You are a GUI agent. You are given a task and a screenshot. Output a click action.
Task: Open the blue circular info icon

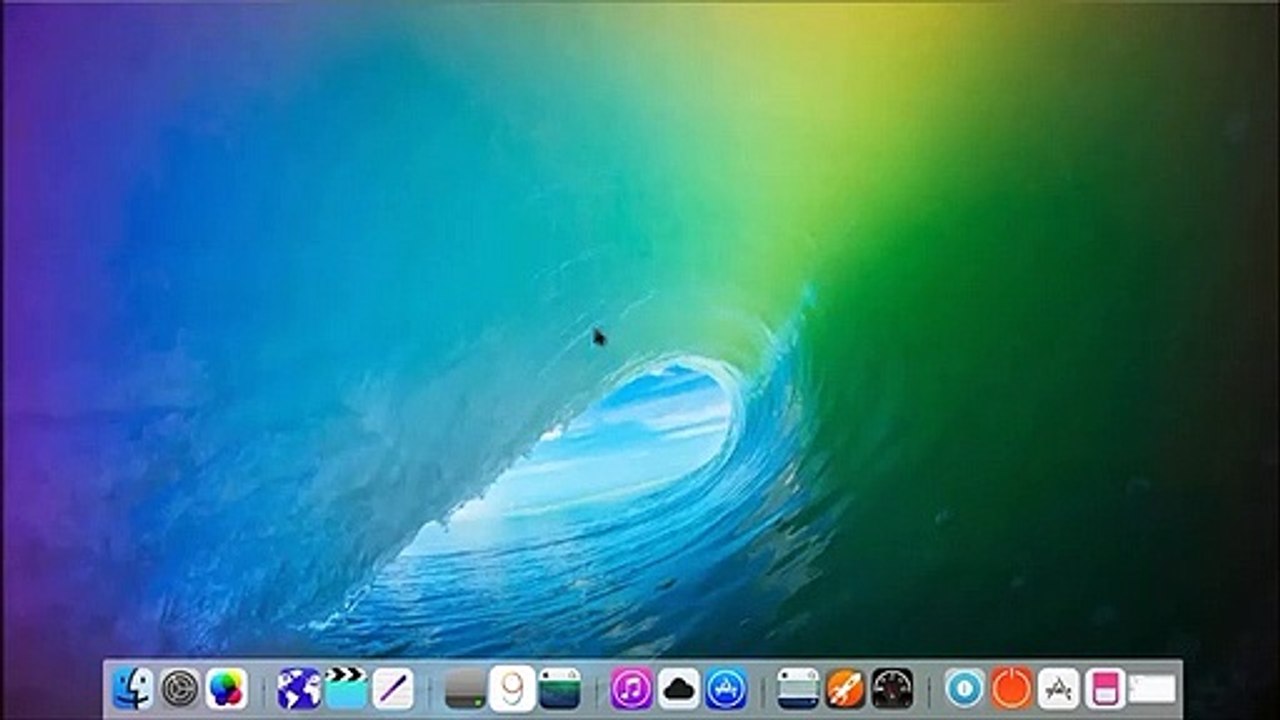pos(965,688)
